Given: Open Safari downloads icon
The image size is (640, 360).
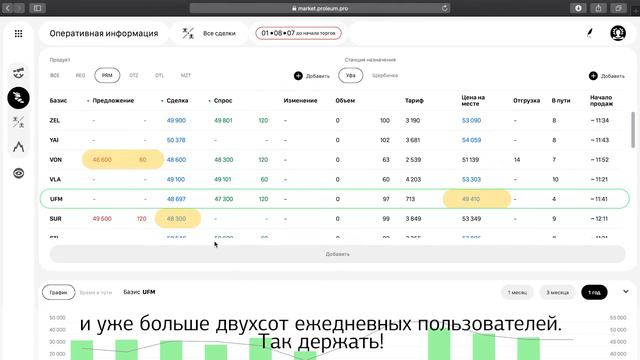Looking at the screenshot, I should pyautogui.click(x=578, y=8).
